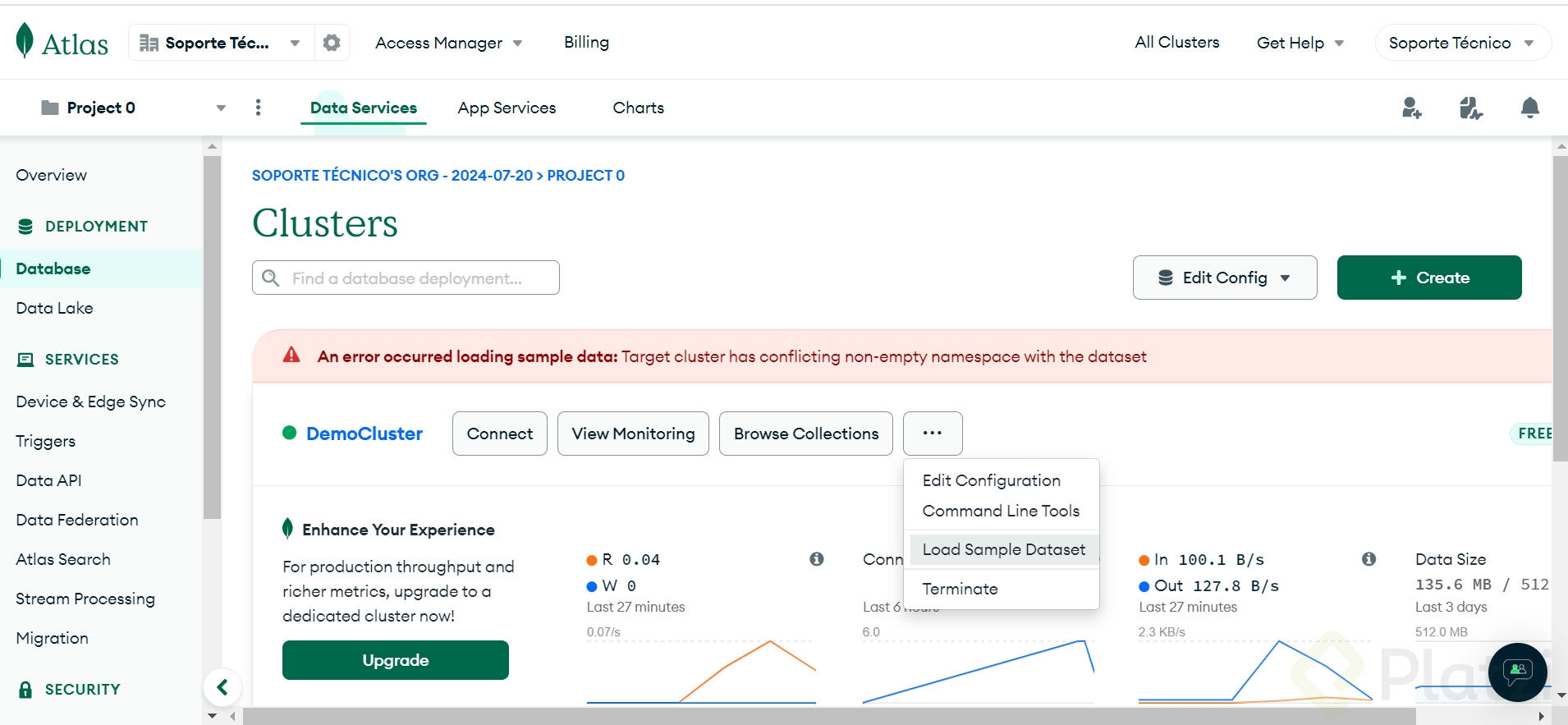The image size is (1568, 725).
Task: Click the invite user icon
Action: pos(1412,108)
